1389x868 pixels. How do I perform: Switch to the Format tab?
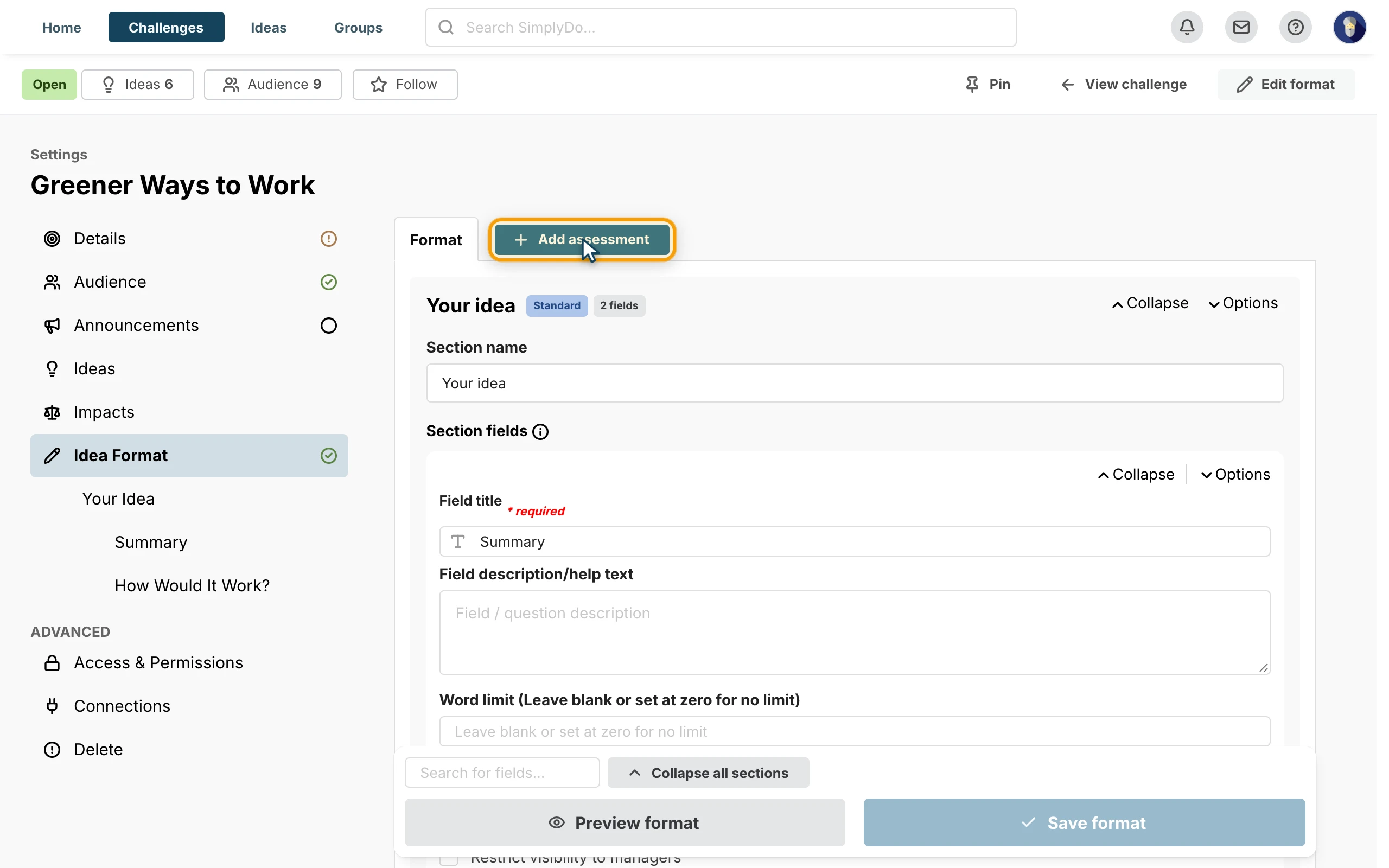coord(436,239)
